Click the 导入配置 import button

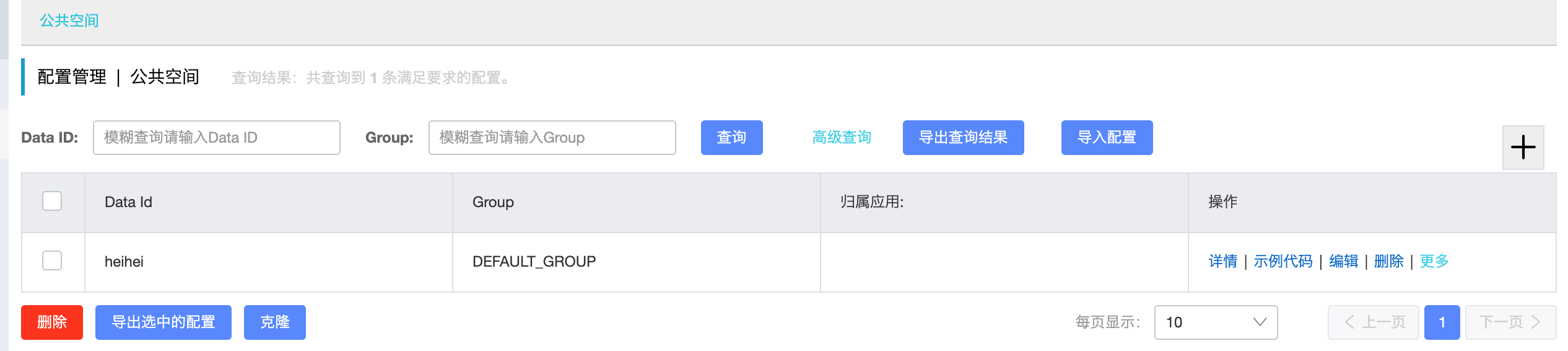[x=1107, y=138]
